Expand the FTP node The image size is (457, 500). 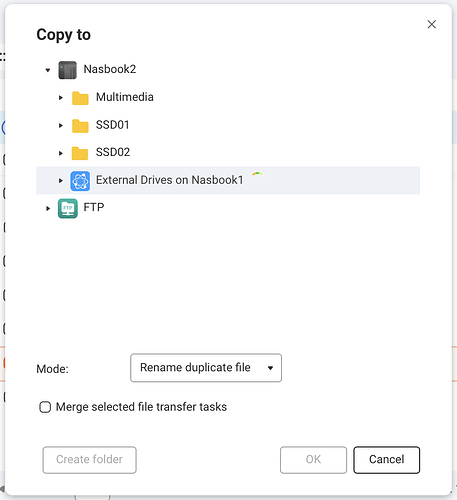48,208
